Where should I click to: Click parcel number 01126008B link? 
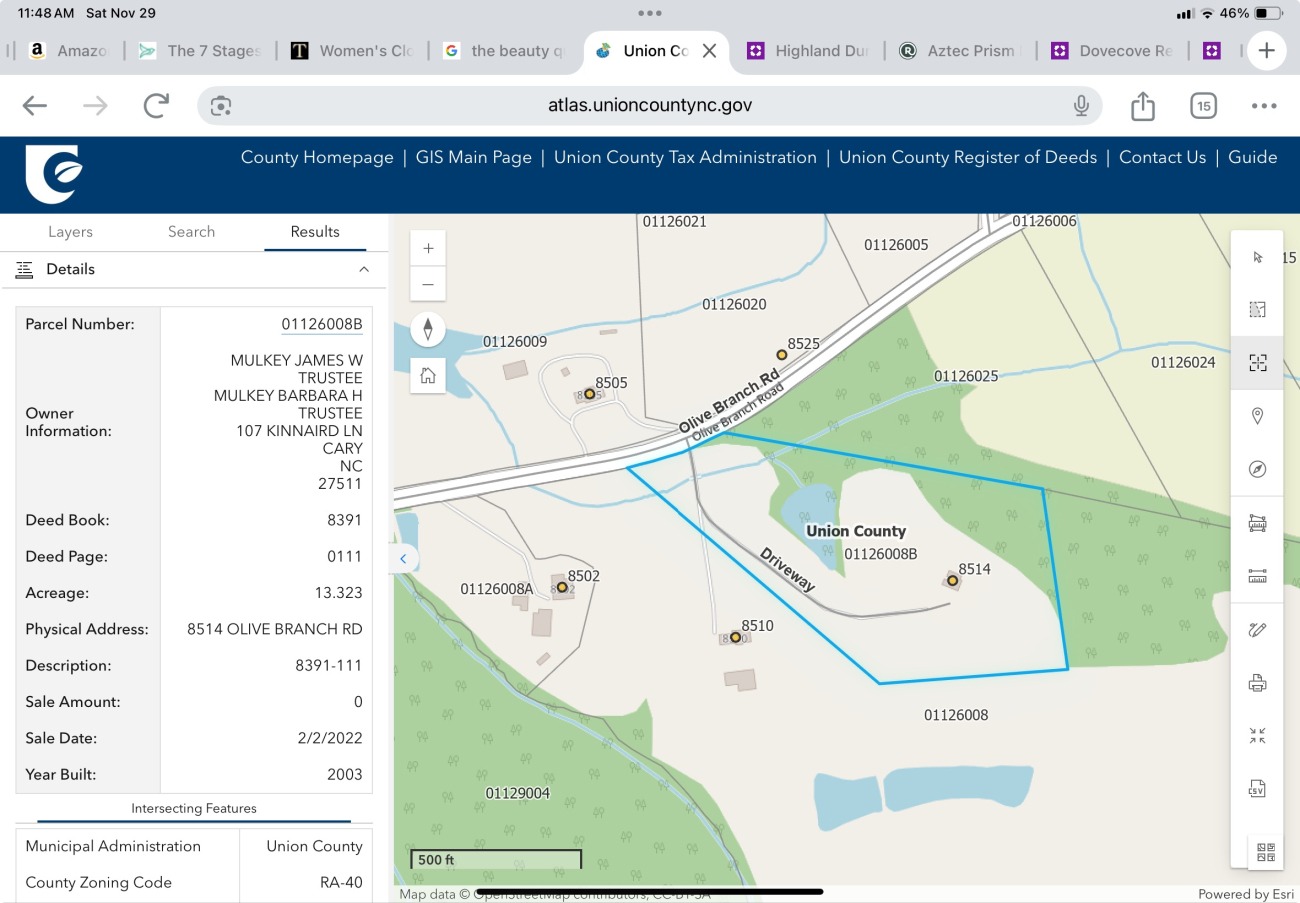tap(321, 324)
